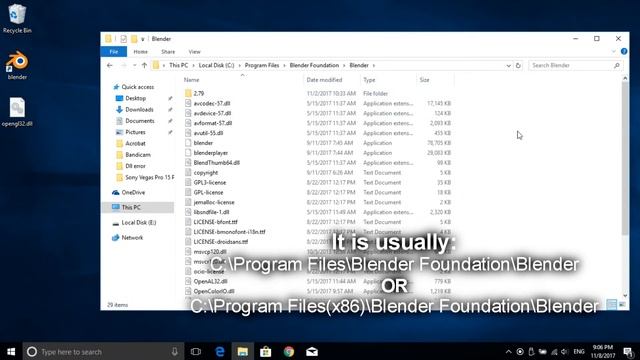Sort by the Name column header
Screen dimensions: 640x360
pos(242,80)
